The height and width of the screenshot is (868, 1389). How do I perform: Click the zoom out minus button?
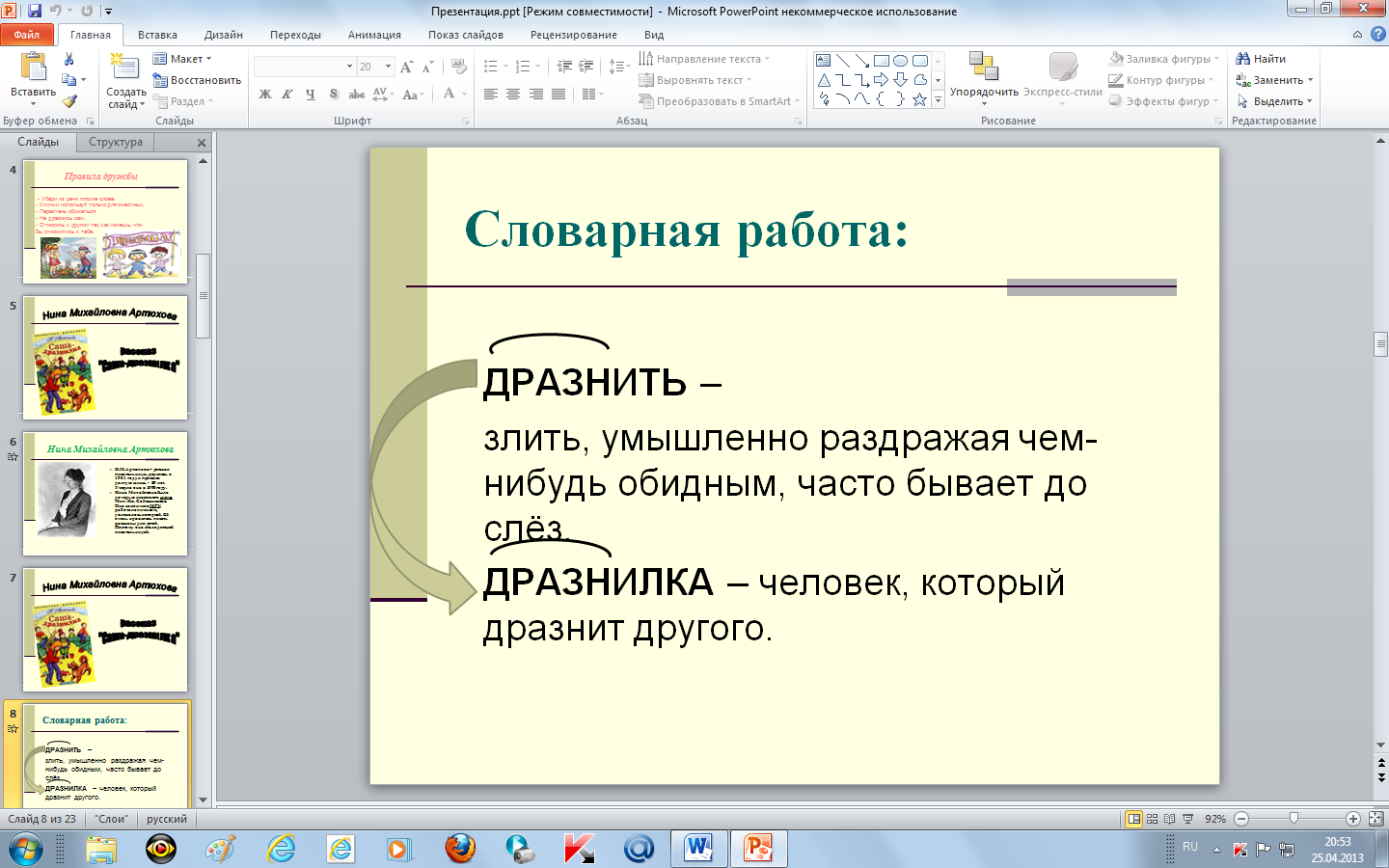tap(1241, 819)
